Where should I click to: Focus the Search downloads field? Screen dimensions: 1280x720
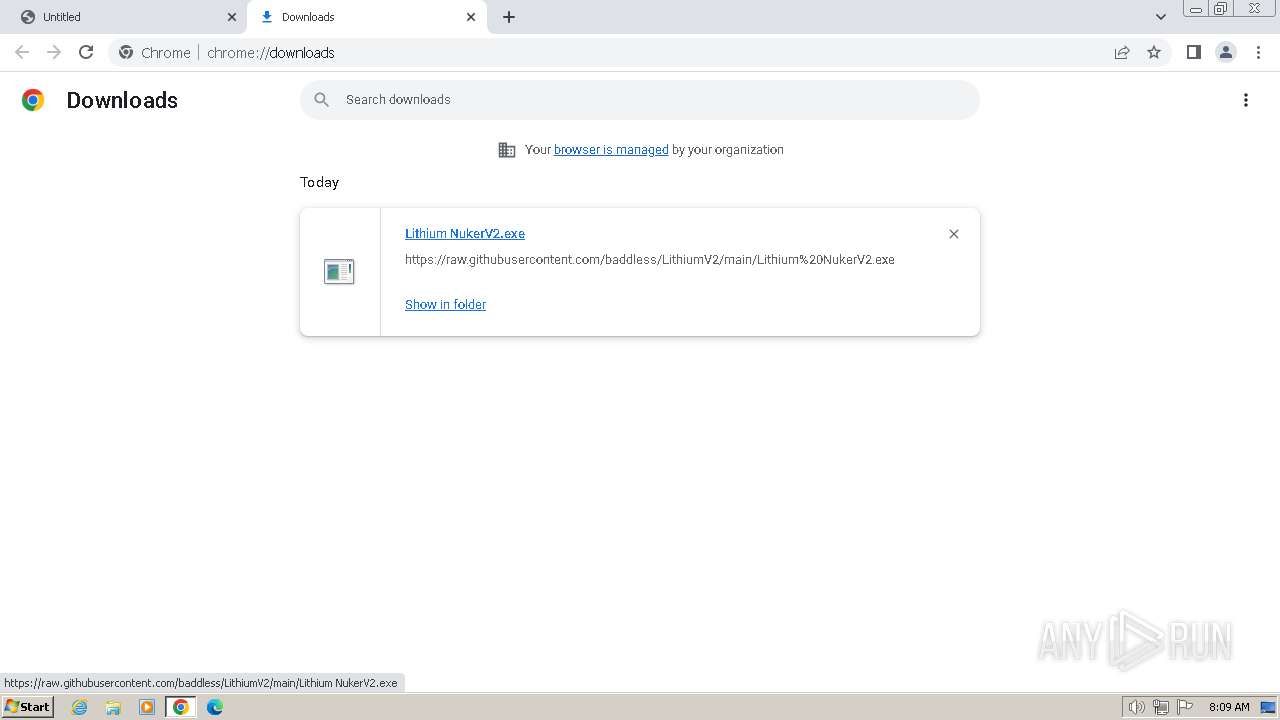[640, 100]
